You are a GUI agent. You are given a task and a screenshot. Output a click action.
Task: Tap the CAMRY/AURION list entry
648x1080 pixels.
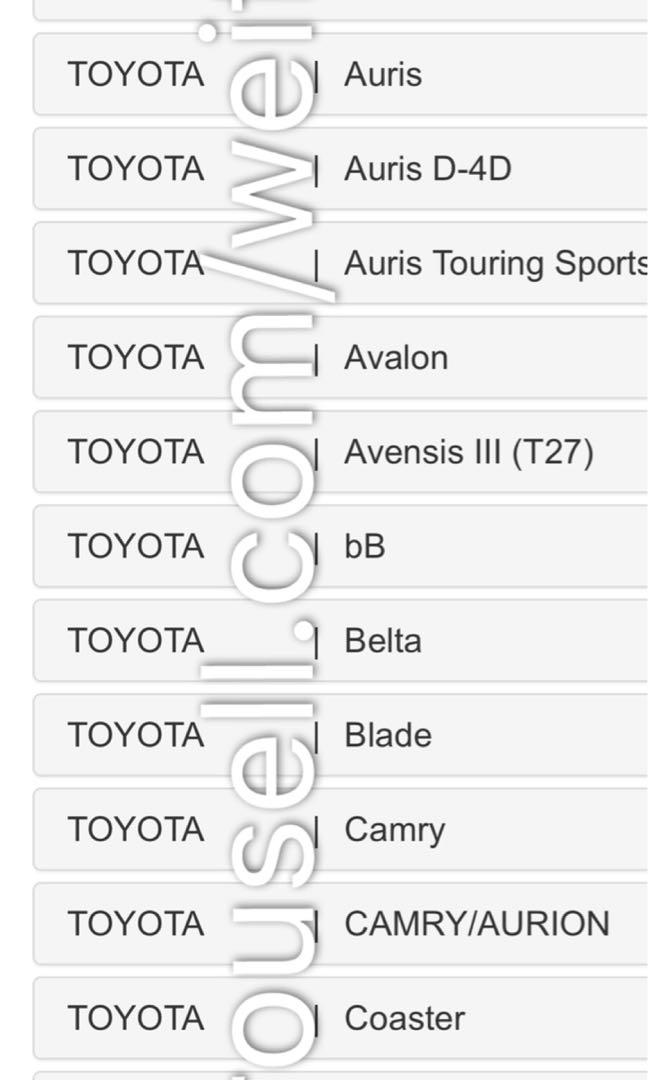pos(476,924)
